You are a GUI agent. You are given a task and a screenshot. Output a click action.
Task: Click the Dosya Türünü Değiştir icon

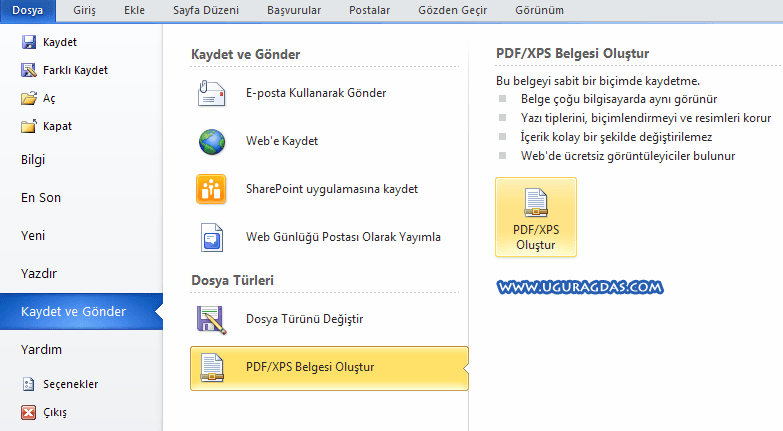[212, 319]
